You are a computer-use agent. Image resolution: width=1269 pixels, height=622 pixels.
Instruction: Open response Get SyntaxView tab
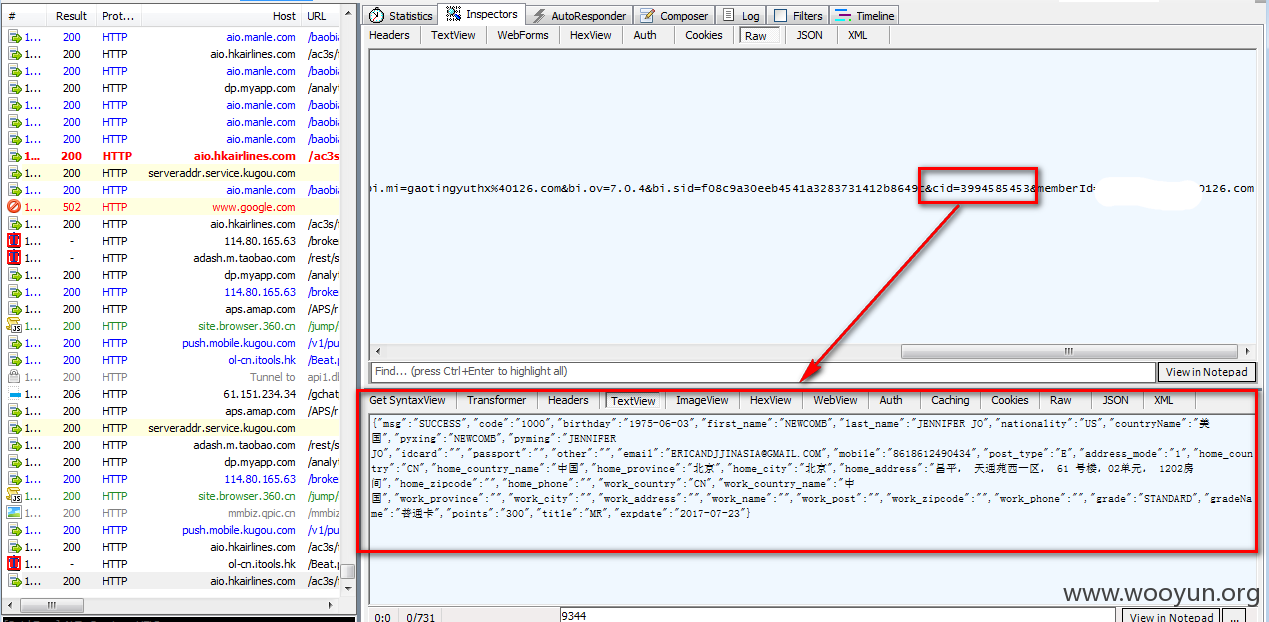(408, 400)
